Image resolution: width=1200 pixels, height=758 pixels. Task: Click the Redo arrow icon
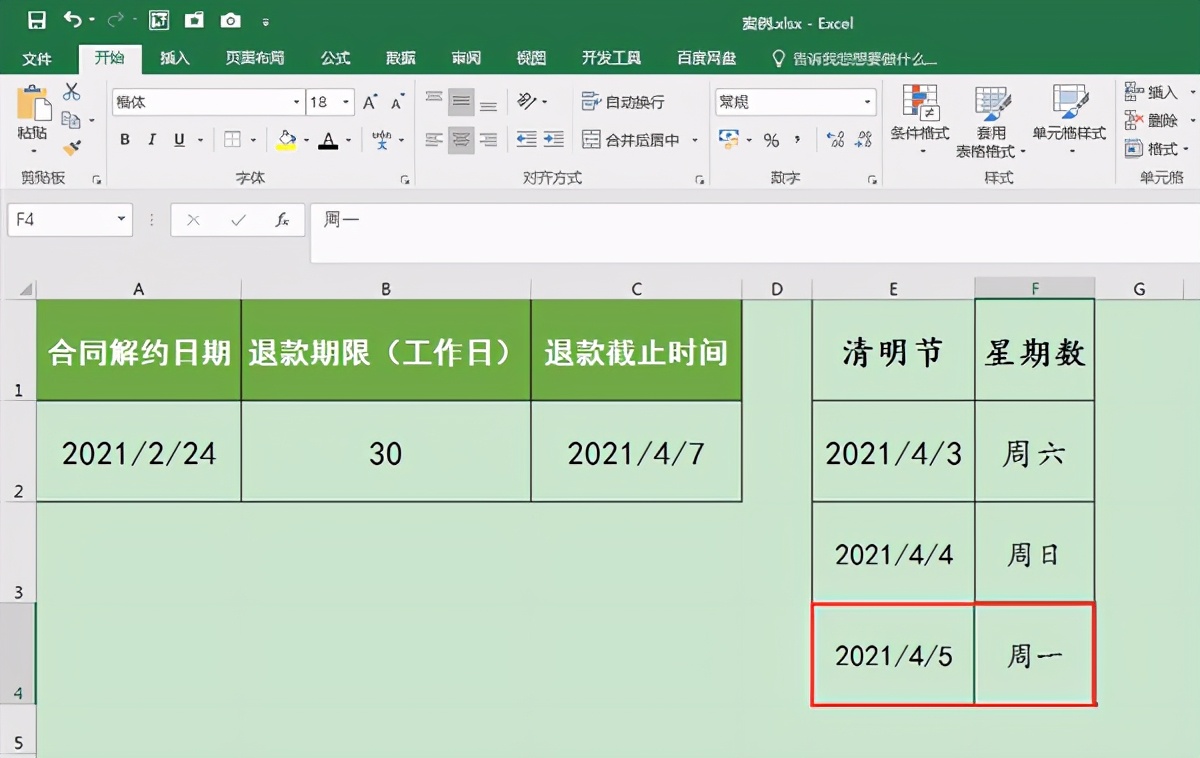[115, 20]
